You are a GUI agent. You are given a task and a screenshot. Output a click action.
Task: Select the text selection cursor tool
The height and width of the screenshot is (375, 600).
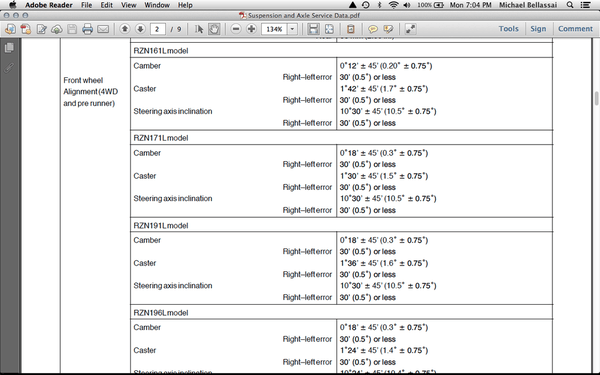point(199,29)
